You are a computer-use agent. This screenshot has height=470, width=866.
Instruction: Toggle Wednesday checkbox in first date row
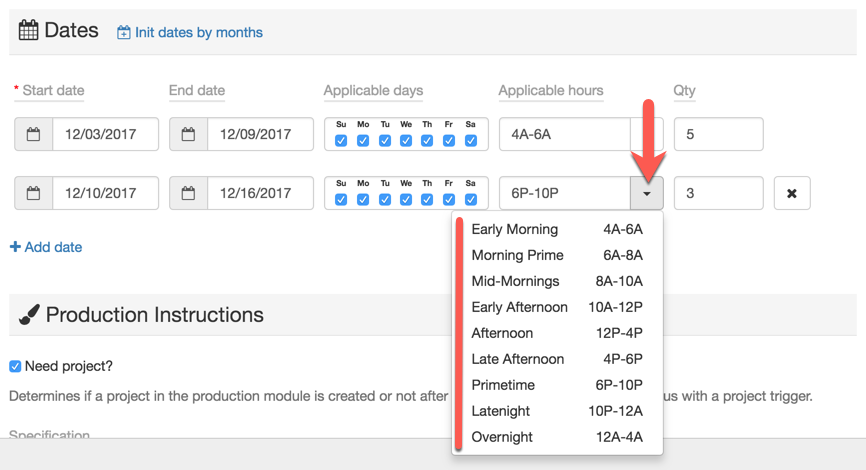[x=406, y=141]
